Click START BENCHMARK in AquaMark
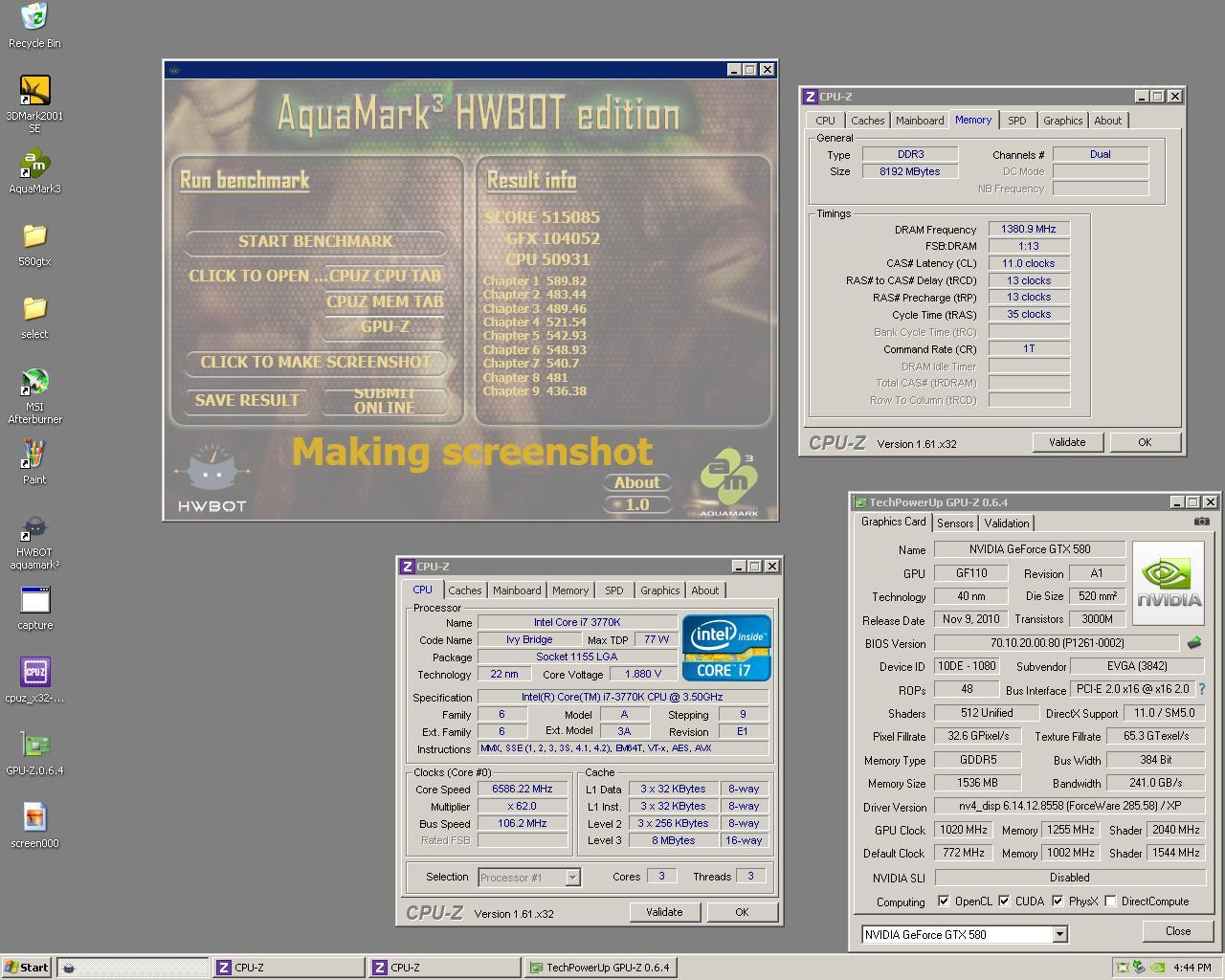Viewport: 1225px width, 980px height. coord(316,242)
